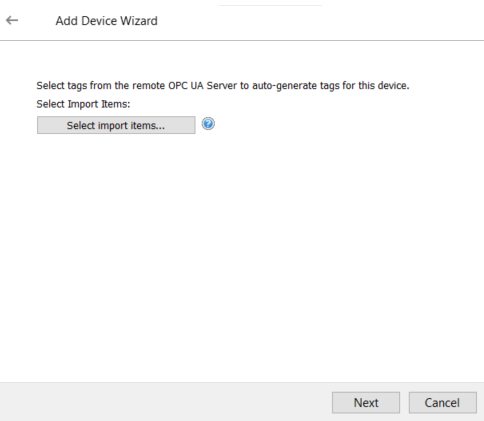Click the auto-generate tags instruction sentence
484x421 pixels.
coord(223,86)
